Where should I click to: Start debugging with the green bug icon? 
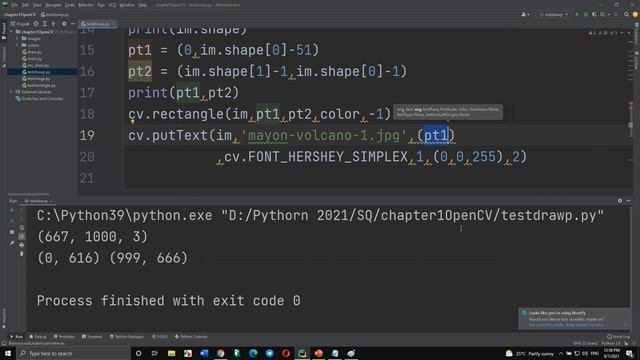click(x=586, y=14)
